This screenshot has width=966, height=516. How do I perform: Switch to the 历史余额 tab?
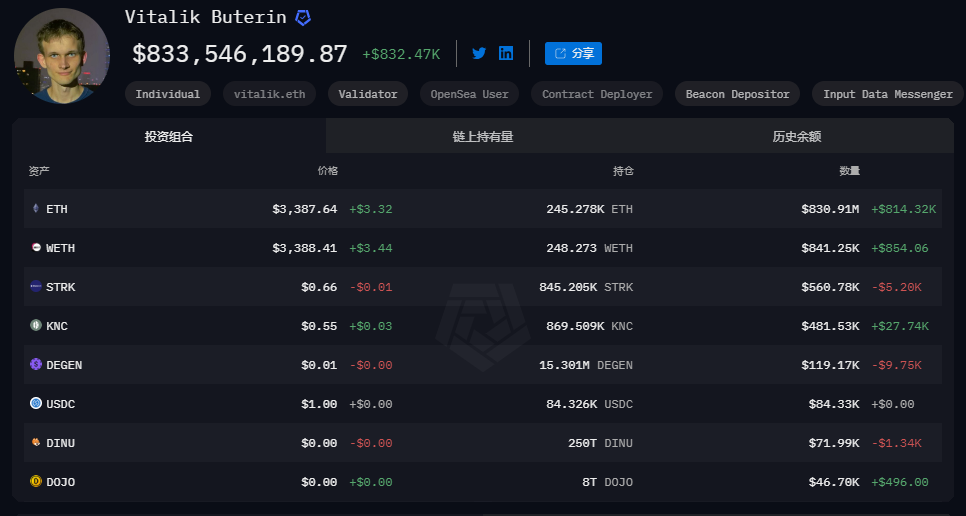[x=797, y=136]
